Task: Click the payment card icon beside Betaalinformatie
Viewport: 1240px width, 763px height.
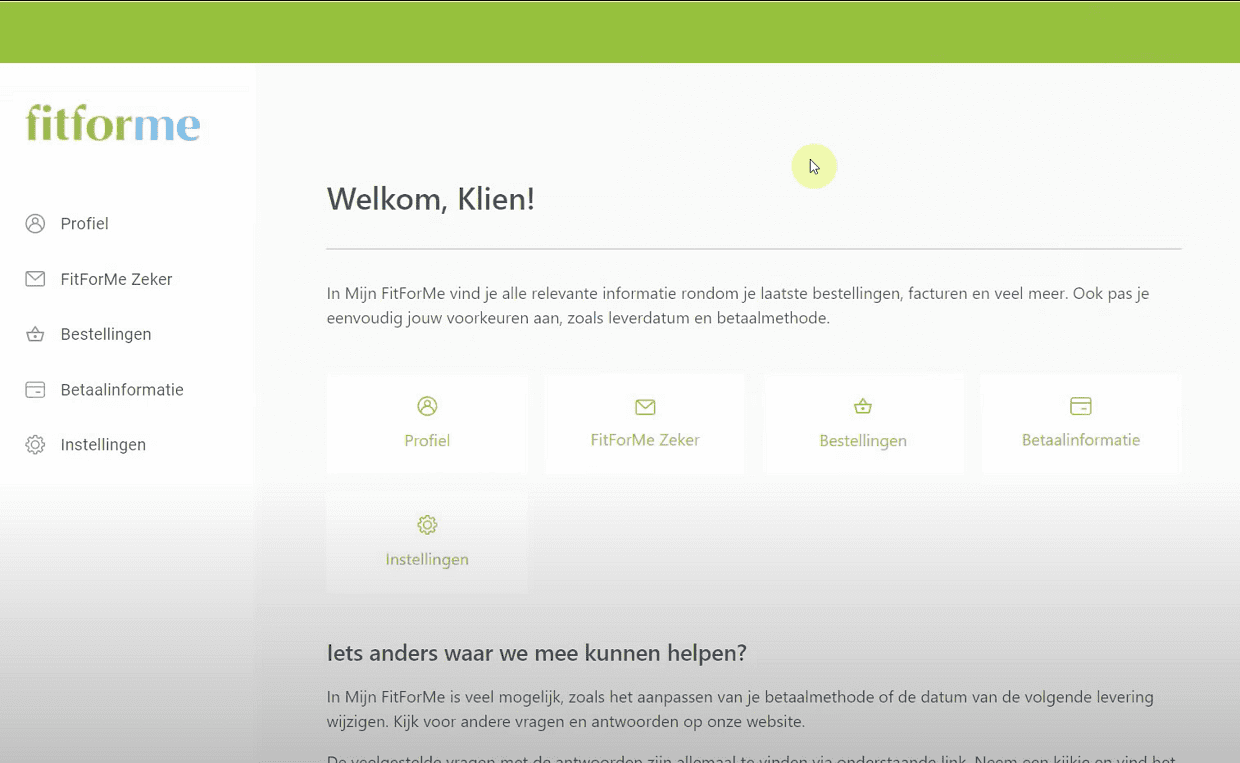Action: [35, 389]
